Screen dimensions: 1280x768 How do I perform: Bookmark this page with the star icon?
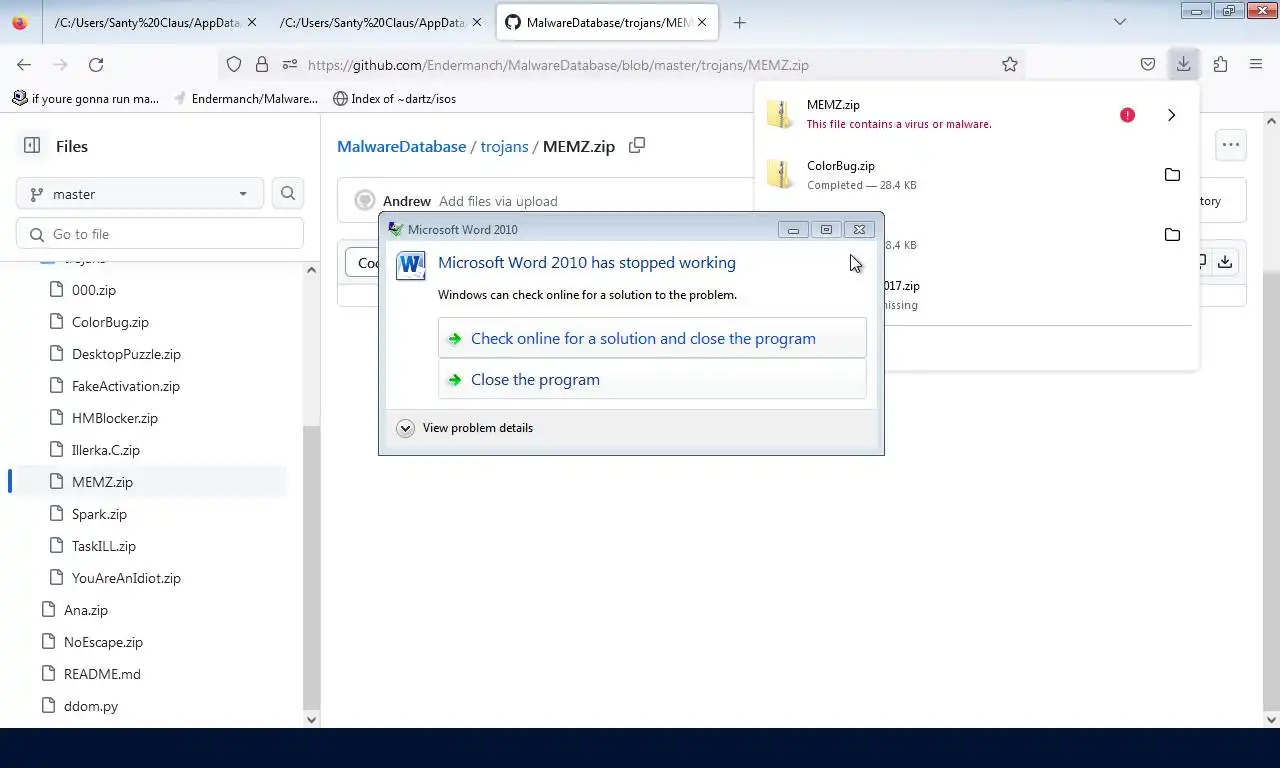(1010, 64)
